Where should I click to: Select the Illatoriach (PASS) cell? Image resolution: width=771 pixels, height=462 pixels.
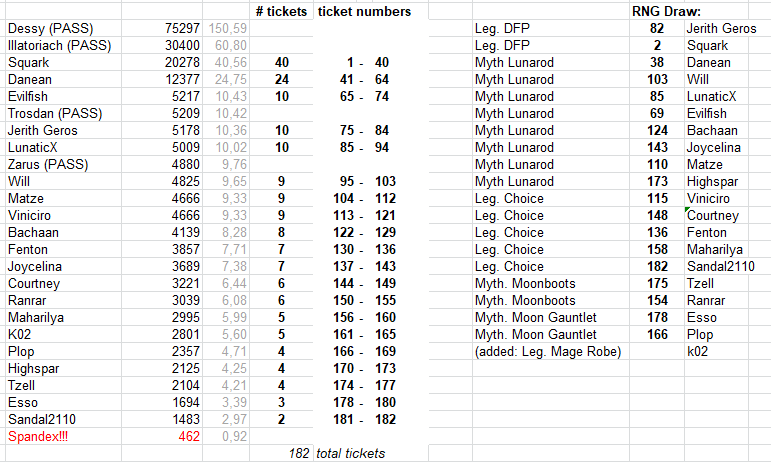point(63,46)
